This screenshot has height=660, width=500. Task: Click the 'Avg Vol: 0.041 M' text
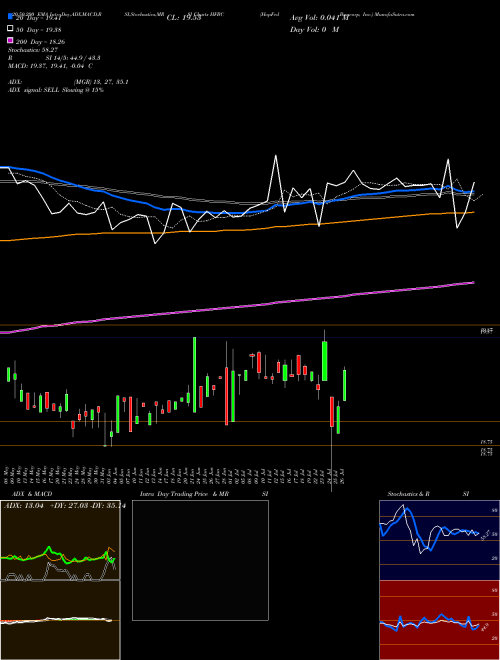pyautogui.click(x=319, y=18)
